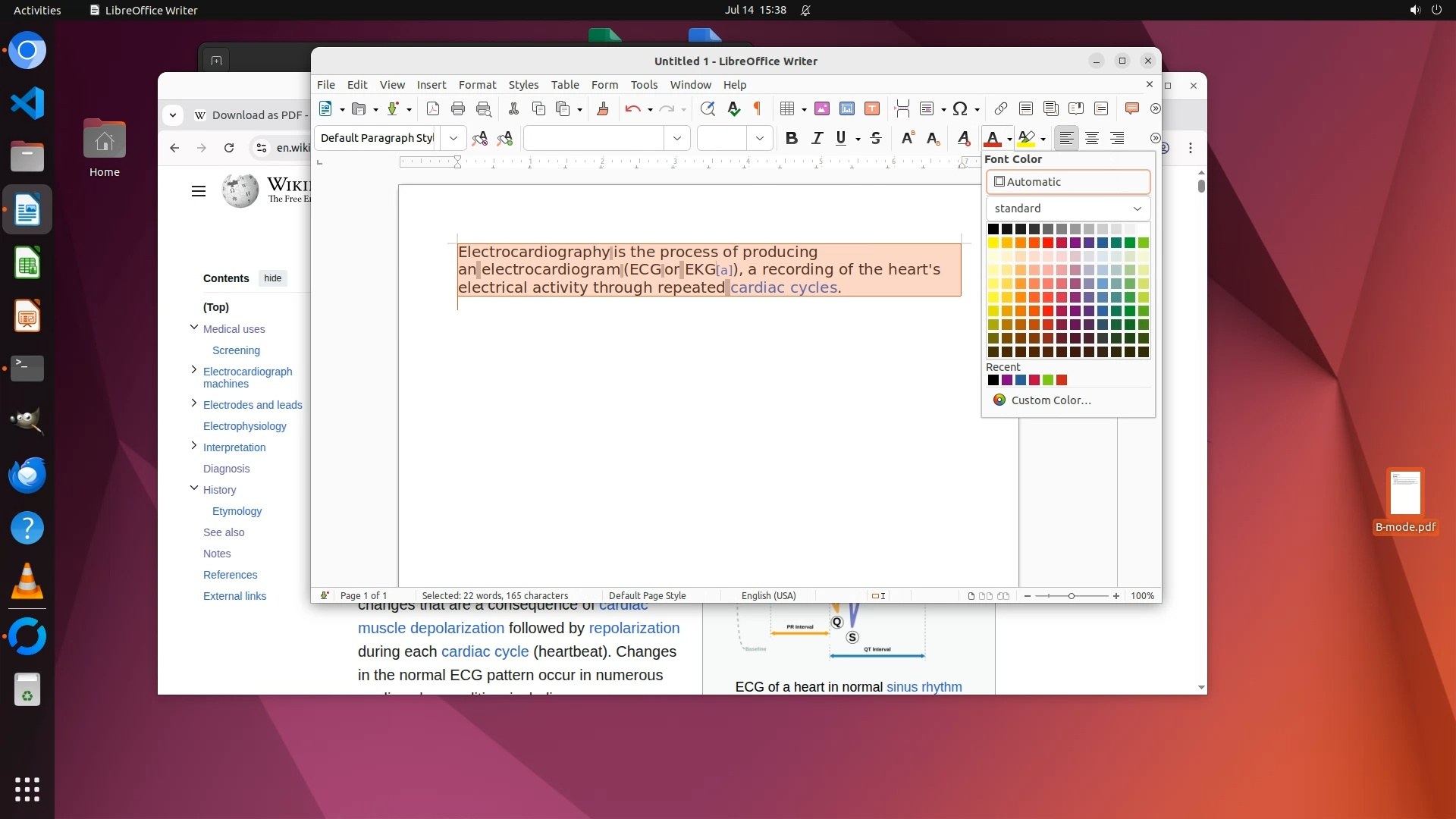Click the Bold formatting icon
Viewport: 1456px width, 819px height.
pos(792,138)
